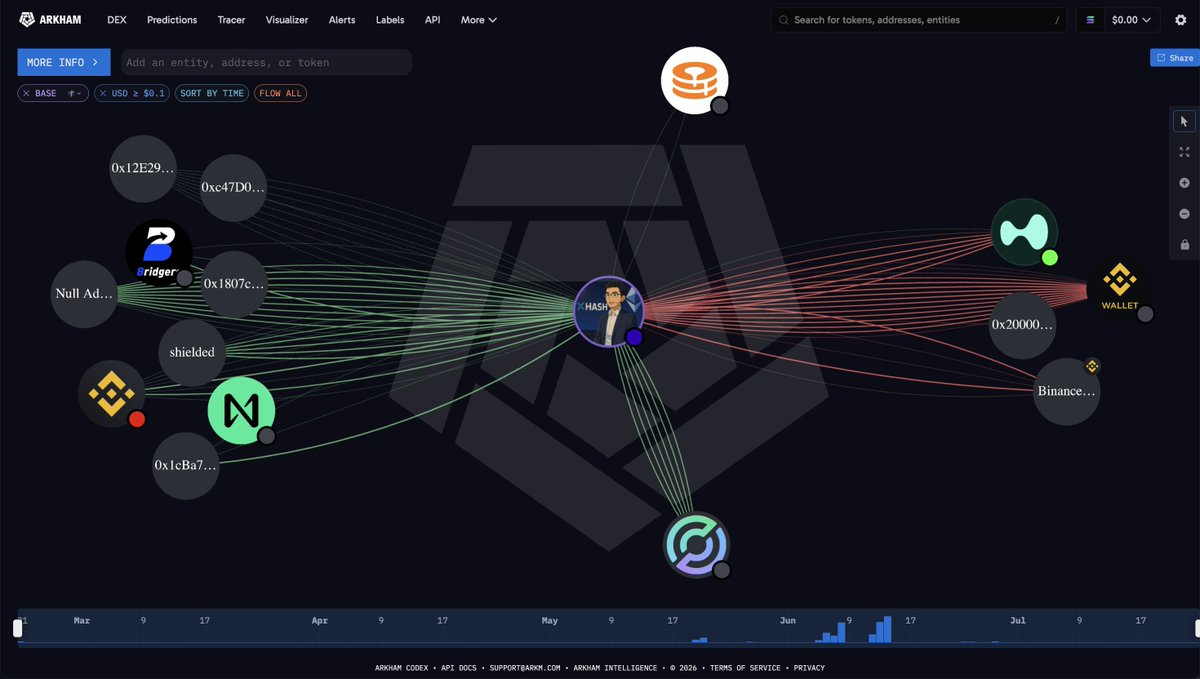Remove the USD ≥ $0.1 filter

coord(102,93)
